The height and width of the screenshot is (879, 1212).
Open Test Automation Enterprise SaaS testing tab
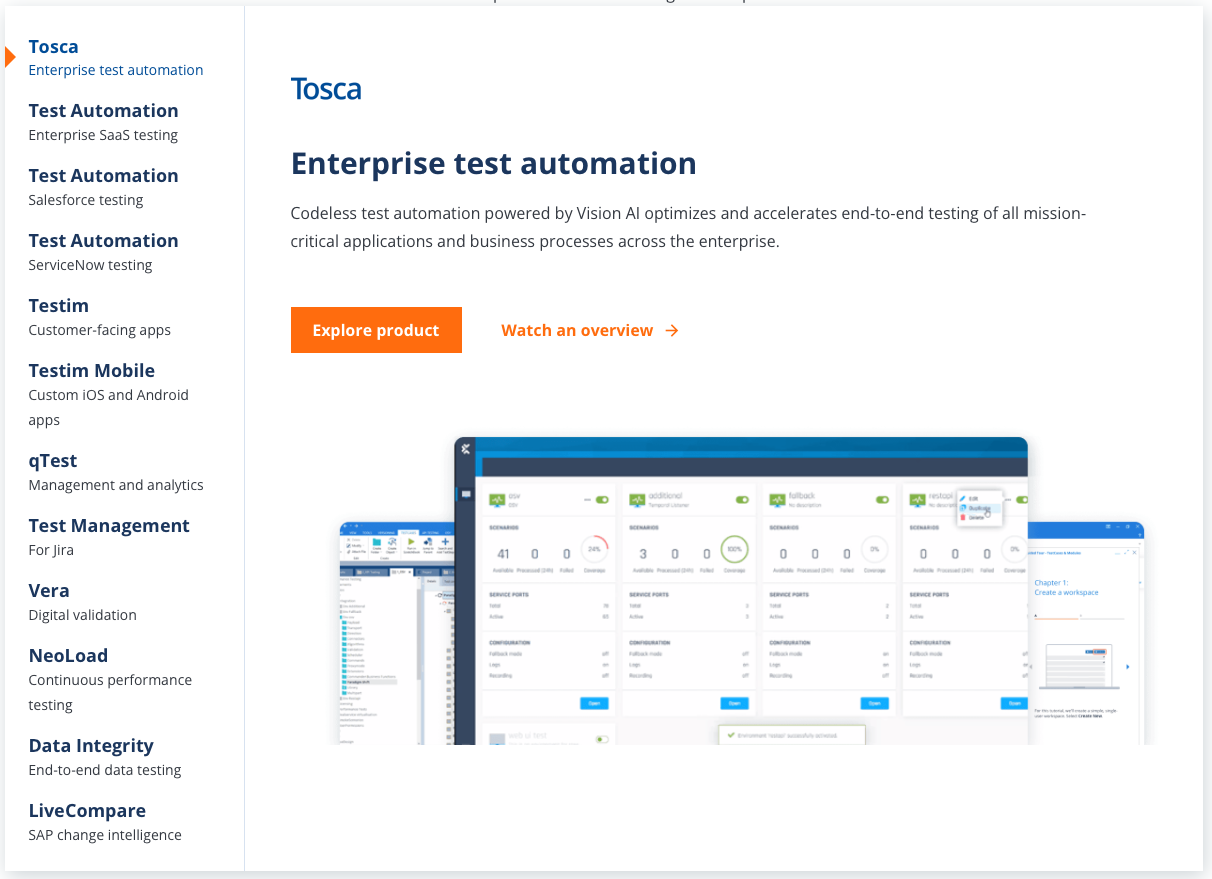tap(104, 122)
